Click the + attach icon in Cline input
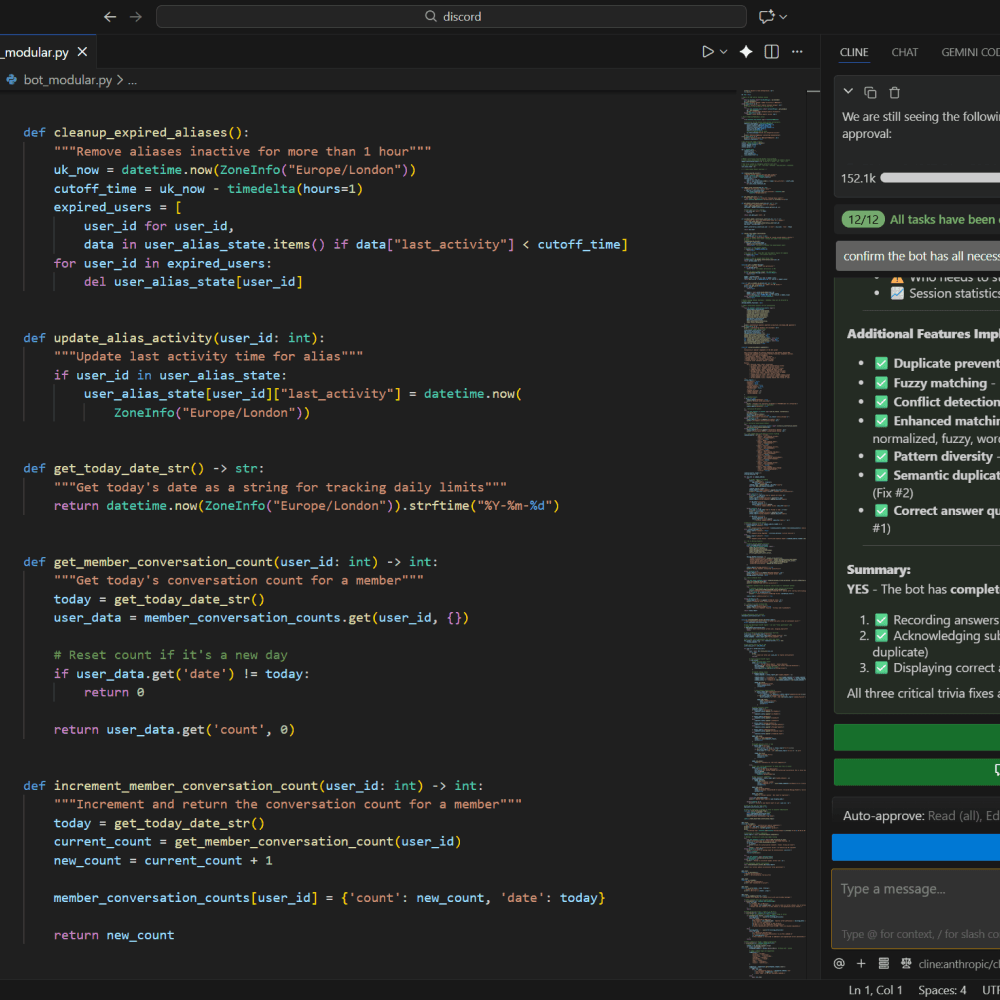 coord(861,963)
